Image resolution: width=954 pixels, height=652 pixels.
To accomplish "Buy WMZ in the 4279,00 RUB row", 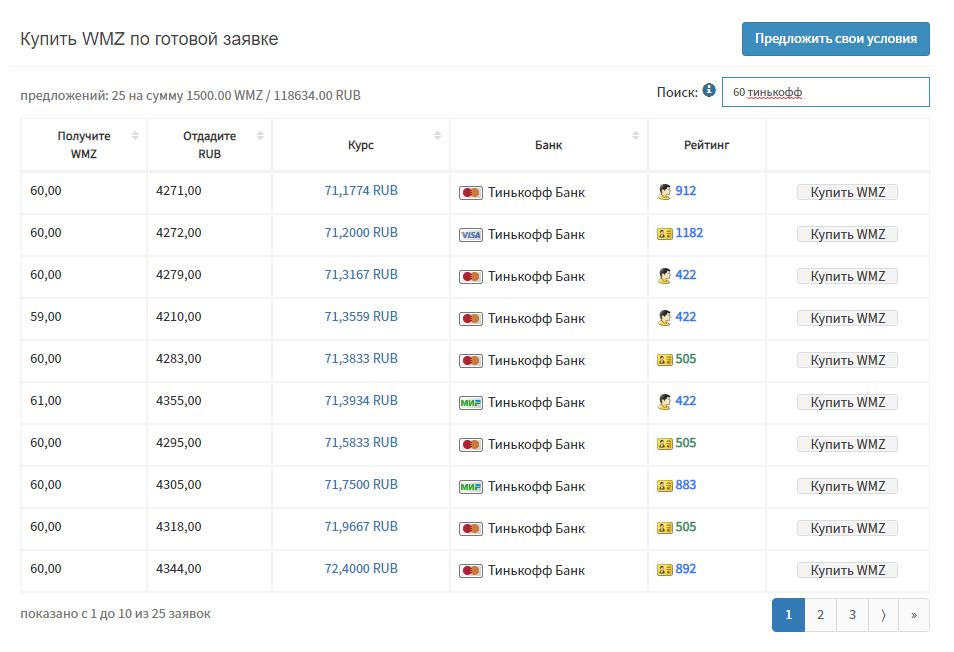I will pos(847,276).
